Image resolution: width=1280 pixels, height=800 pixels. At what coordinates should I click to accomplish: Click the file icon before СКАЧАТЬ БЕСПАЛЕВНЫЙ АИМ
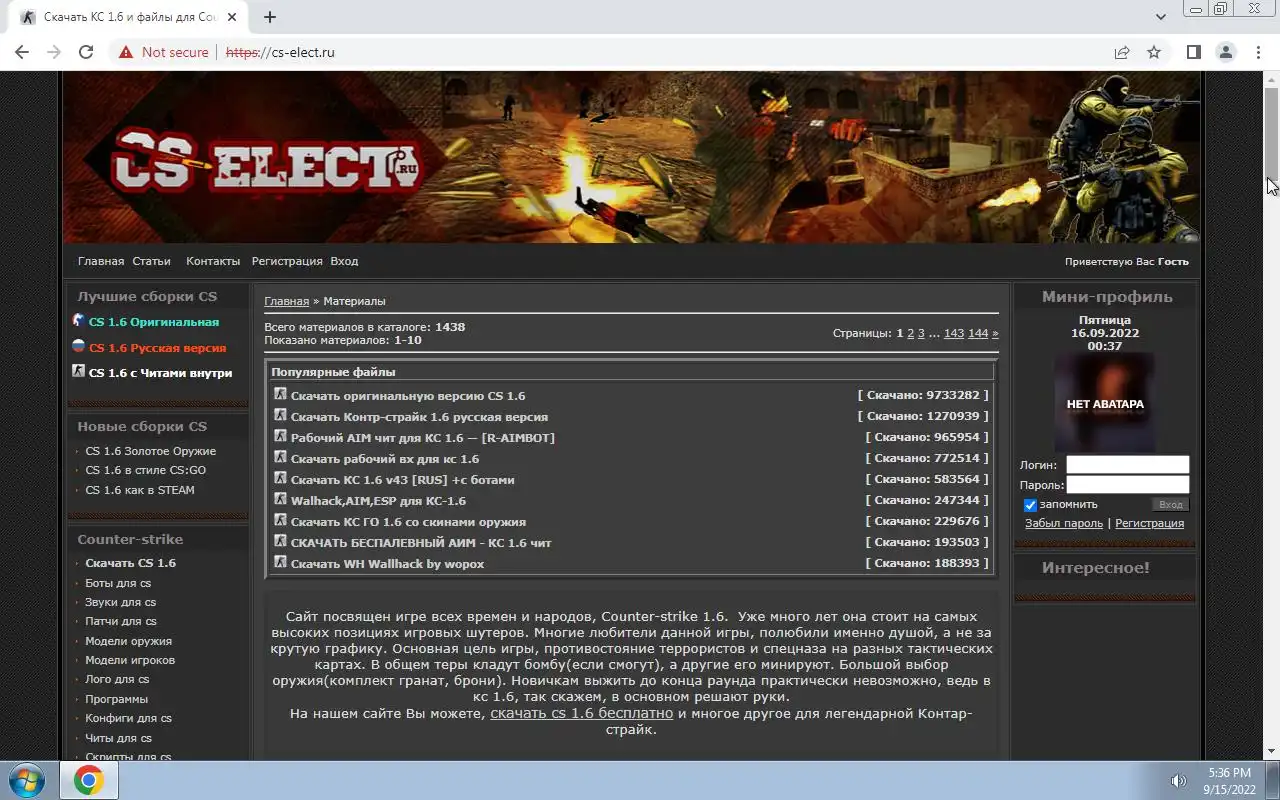[x=281, y=541]
